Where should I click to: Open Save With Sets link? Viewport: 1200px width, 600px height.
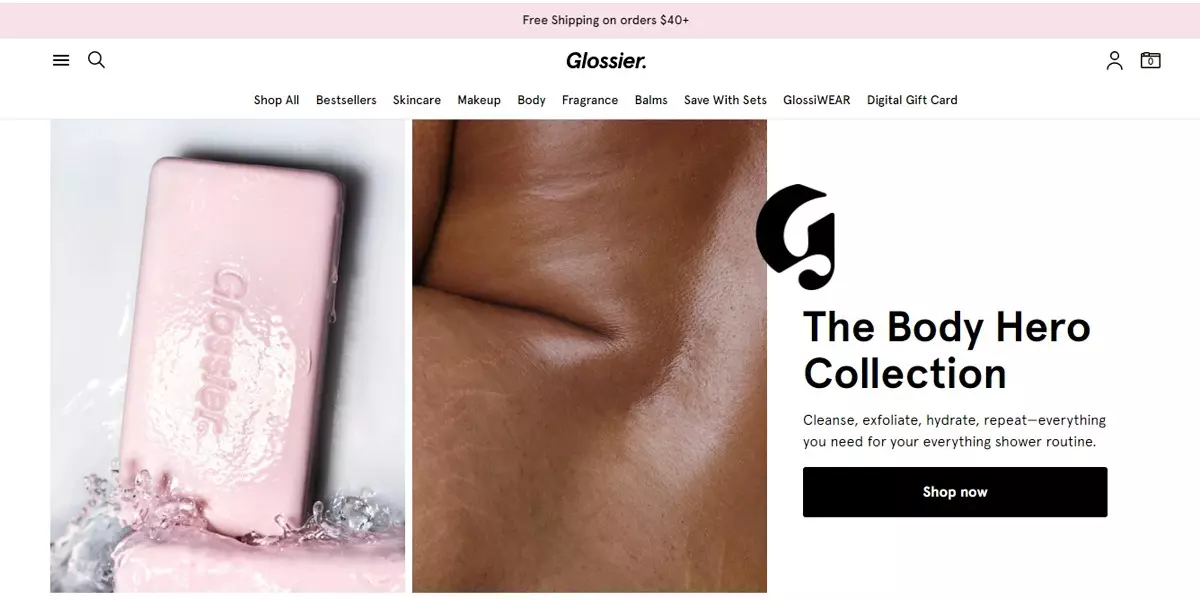(x=725, y=100)
